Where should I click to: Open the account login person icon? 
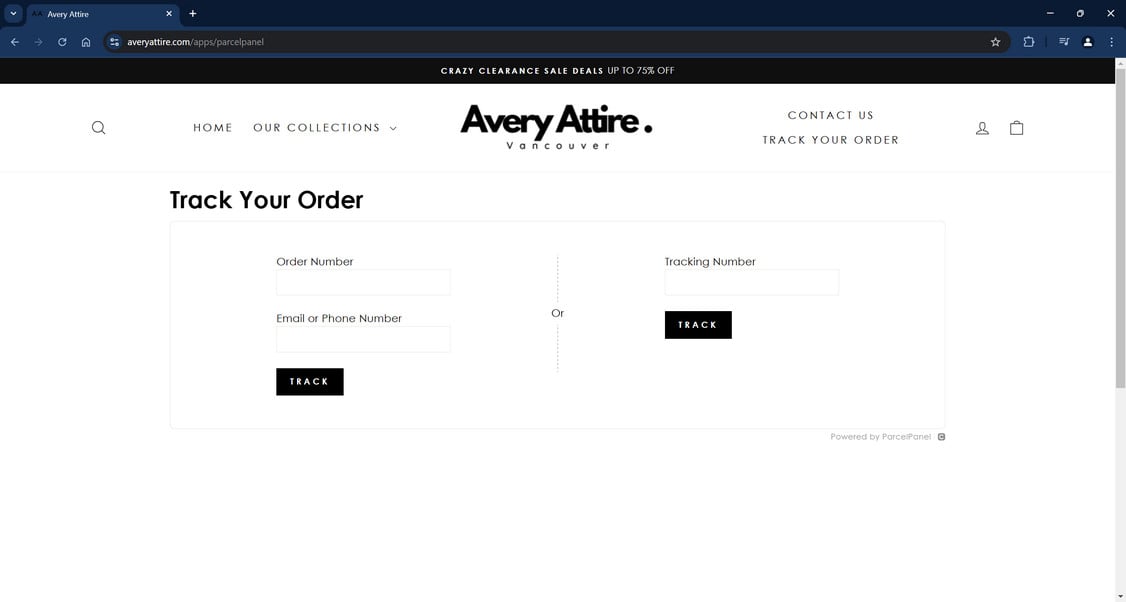click(x=982, y=128)
